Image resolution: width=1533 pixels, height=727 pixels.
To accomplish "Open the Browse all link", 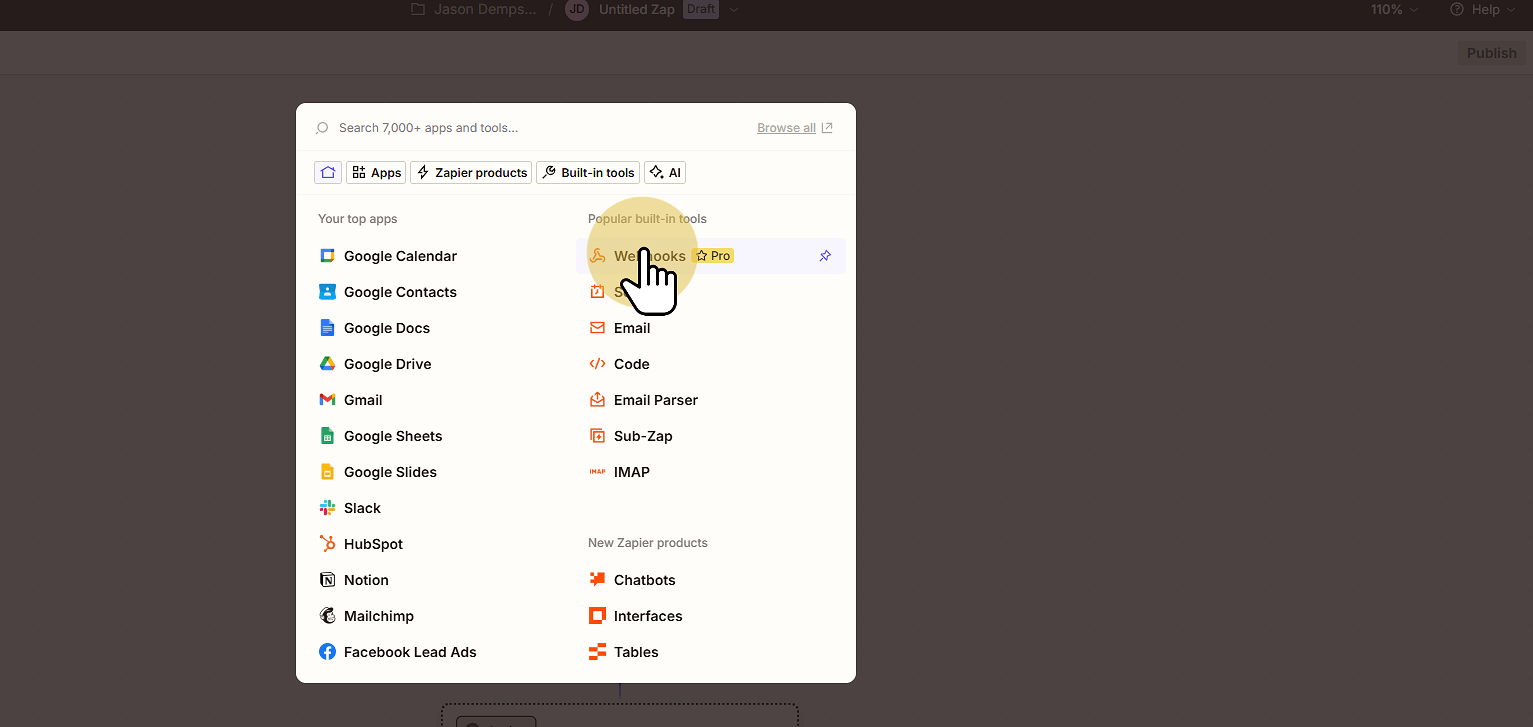I will click(x=795, y=128).
